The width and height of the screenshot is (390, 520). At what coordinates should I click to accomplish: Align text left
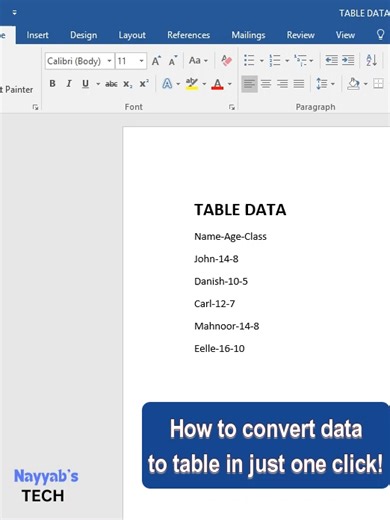coord(249,84)
